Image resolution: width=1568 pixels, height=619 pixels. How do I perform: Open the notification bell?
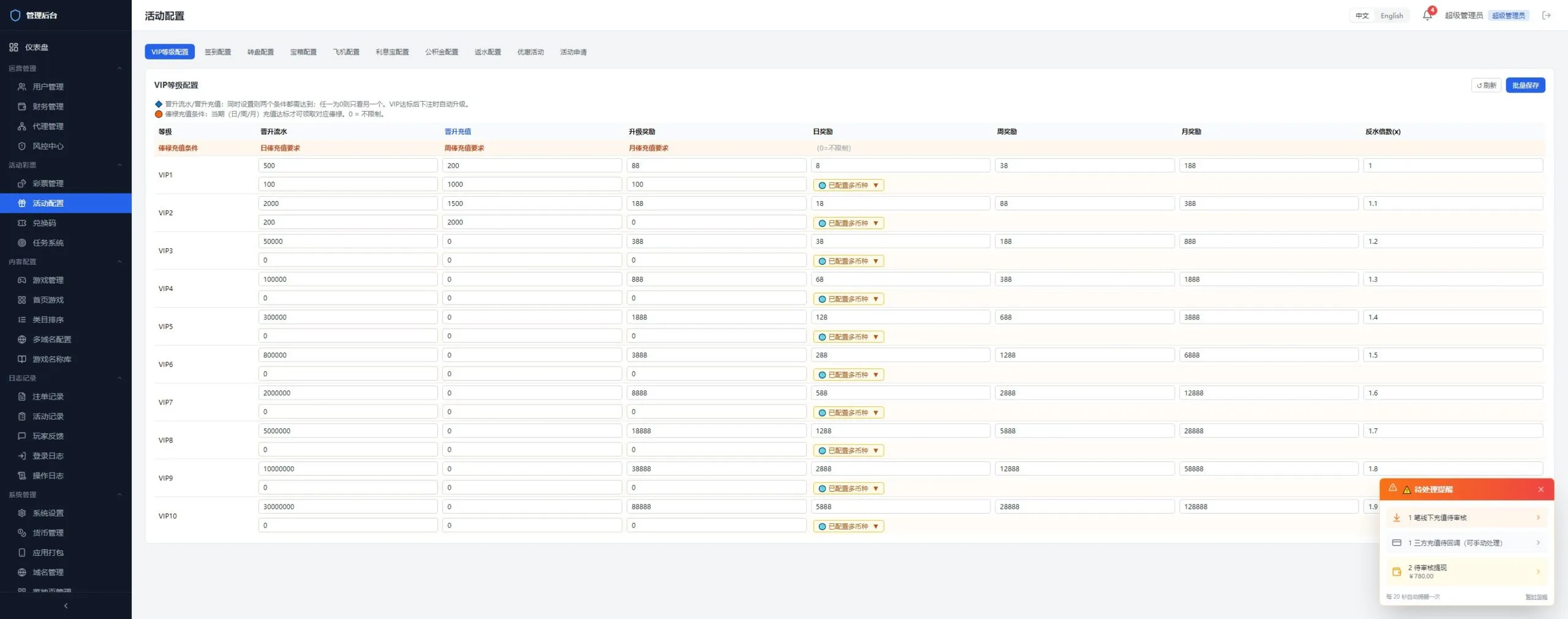(x=1427, y=15)
